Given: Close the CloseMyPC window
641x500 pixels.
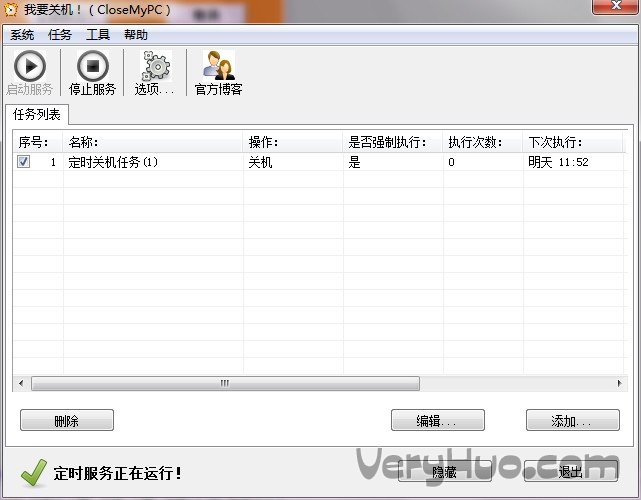Looking at the screenshot, I should 615,6.
